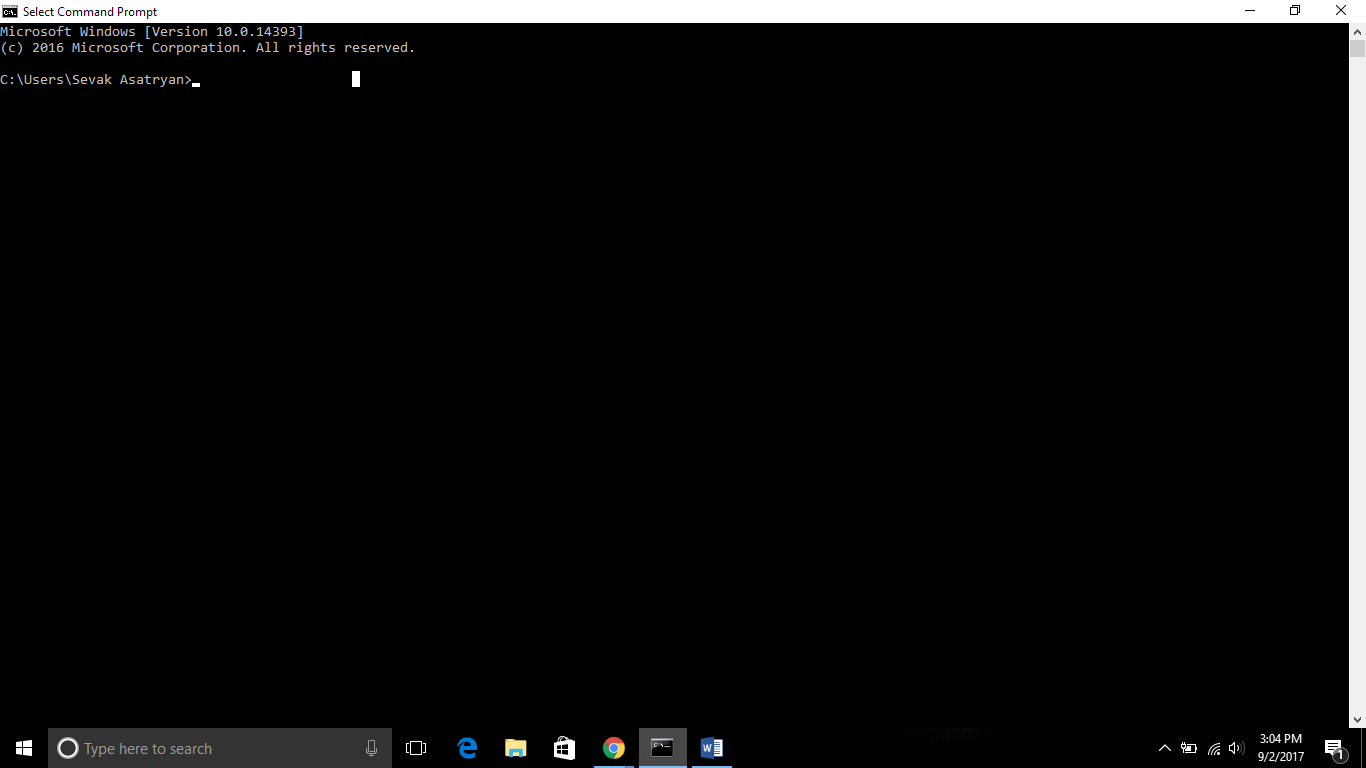Viewport: 1366px width, 768px height.
Task: Open the Wi-Fi network tray icon
Action: [x=1214, y=748]
